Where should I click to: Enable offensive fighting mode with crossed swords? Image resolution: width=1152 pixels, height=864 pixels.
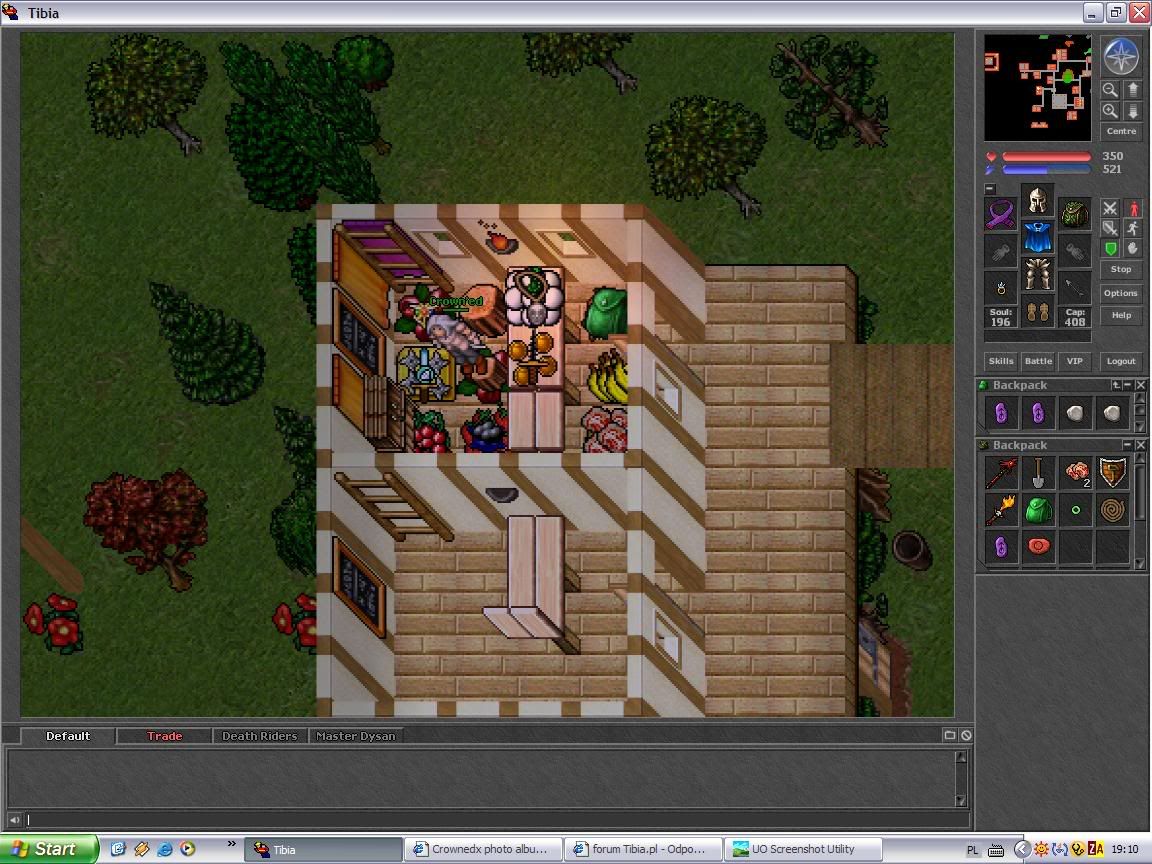1110,209
